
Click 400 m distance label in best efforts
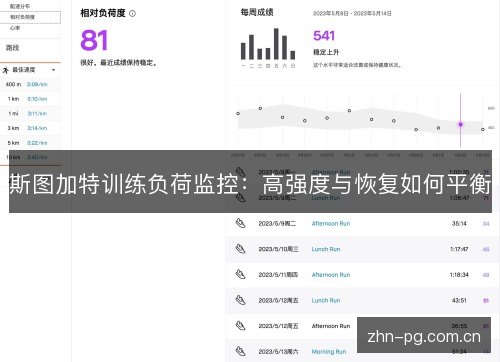pos(13,84)
